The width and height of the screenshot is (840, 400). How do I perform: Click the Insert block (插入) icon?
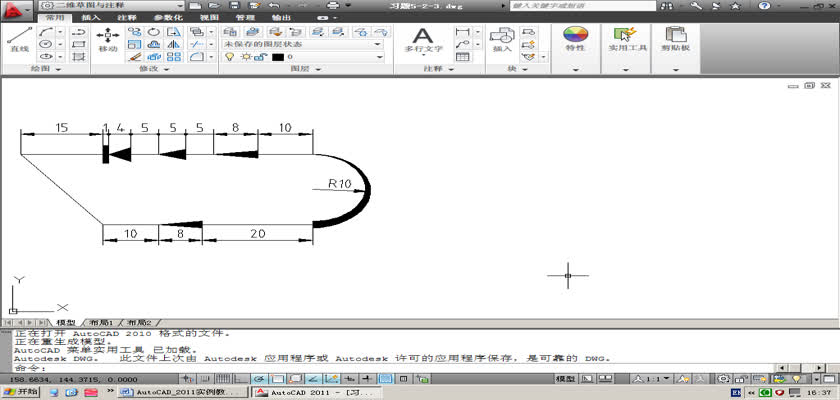coord(502,40)
